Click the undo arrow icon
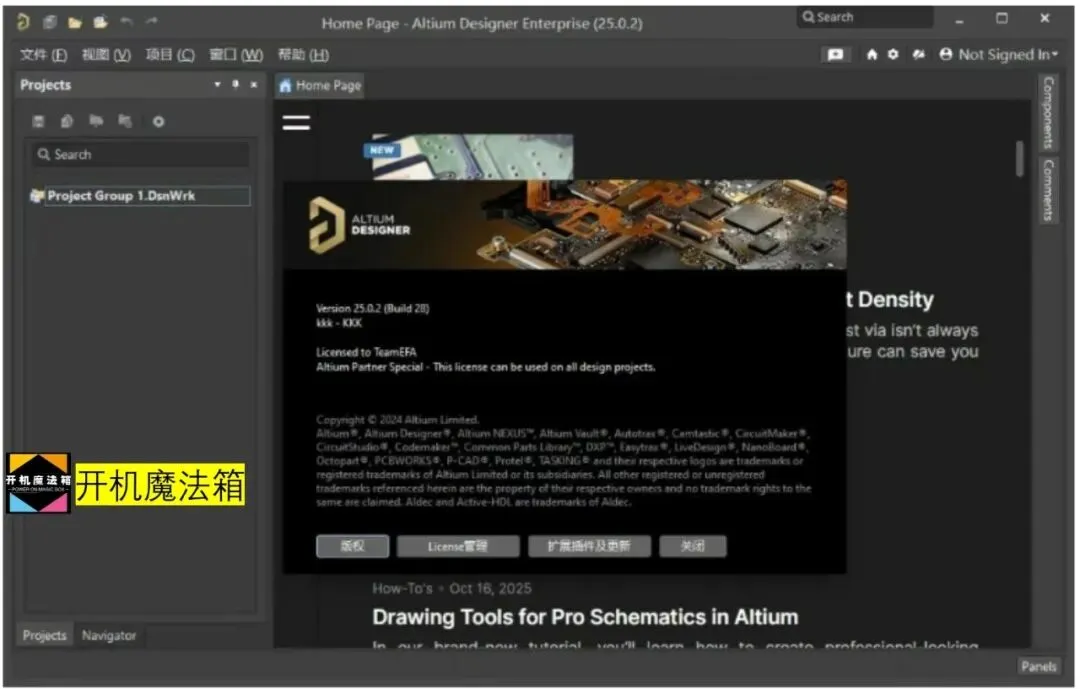The height and width of the screenshot is (689, 1080). pos(127,21)
